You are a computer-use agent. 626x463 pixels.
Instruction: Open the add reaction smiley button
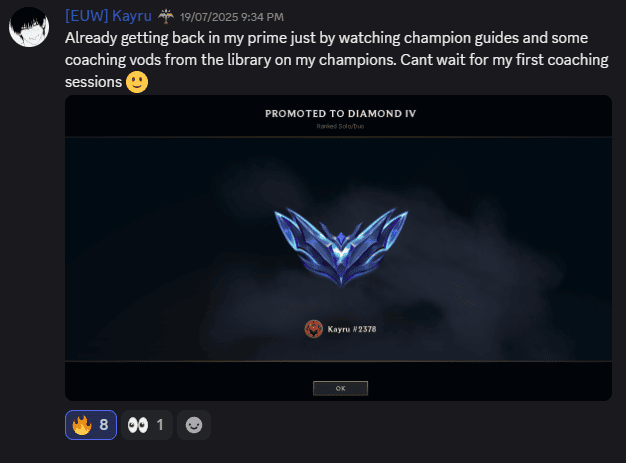pos(194,425)
